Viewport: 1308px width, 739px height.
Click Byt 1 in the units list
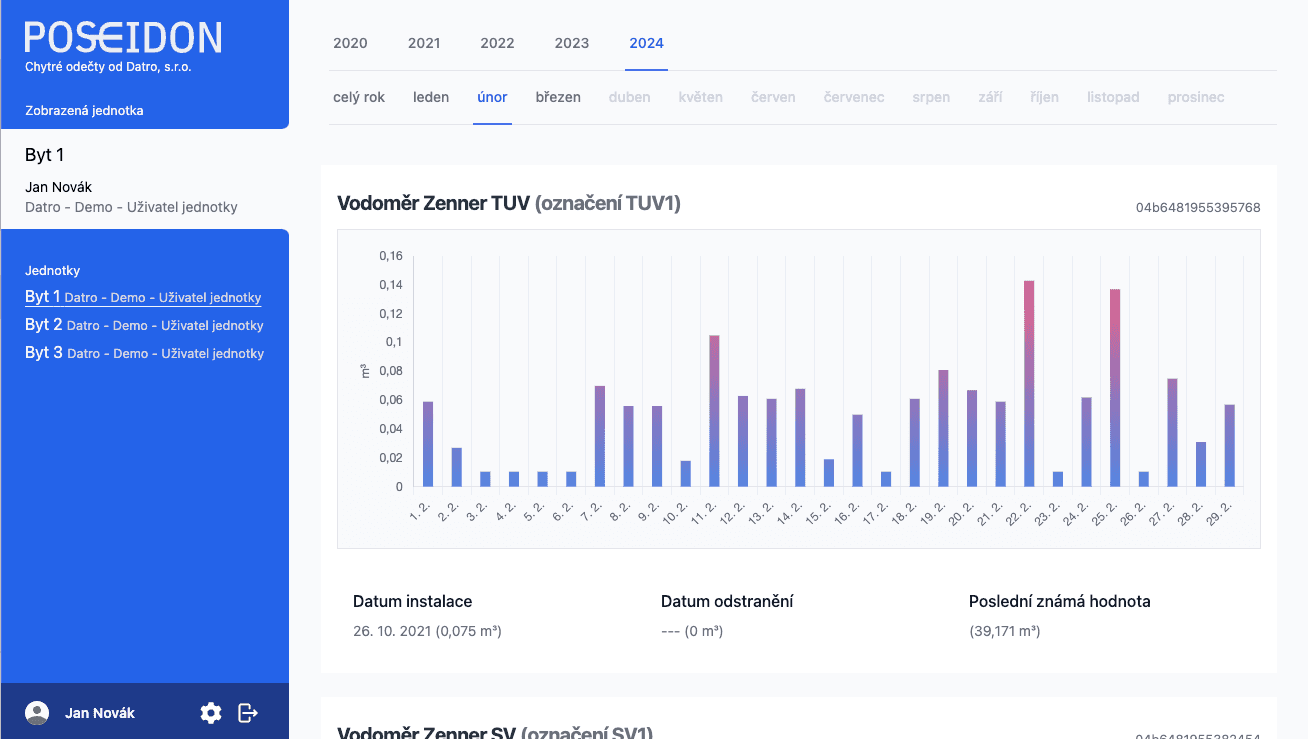[x=143, y=297]
